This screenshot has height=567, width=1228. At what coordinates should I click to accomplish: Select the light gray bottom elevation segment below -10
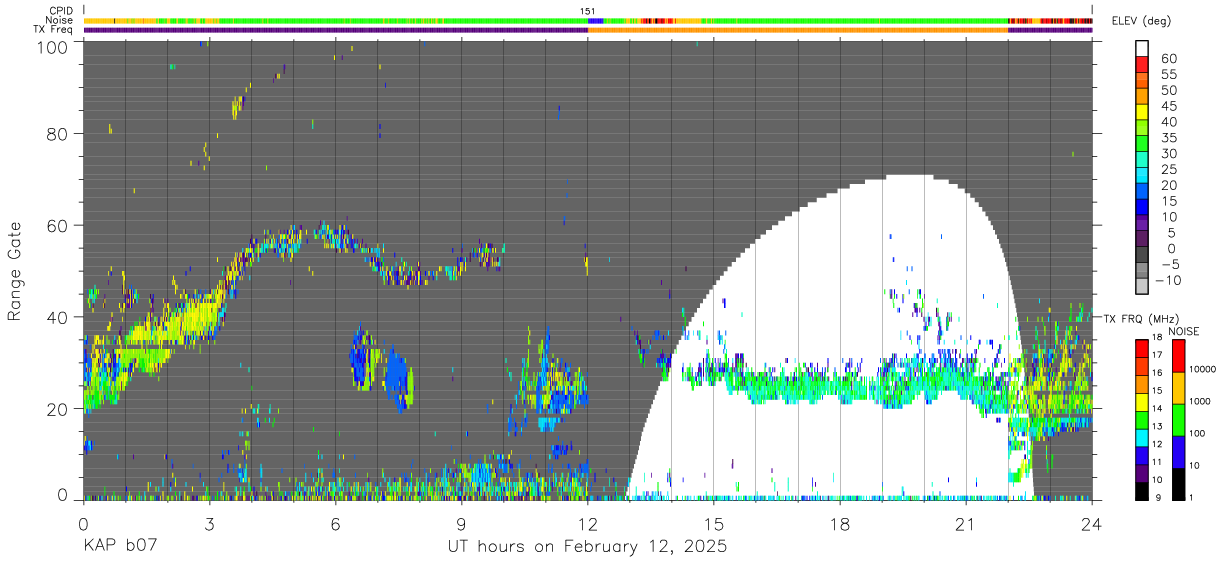pyautogui.click(x=1142, y=288)
